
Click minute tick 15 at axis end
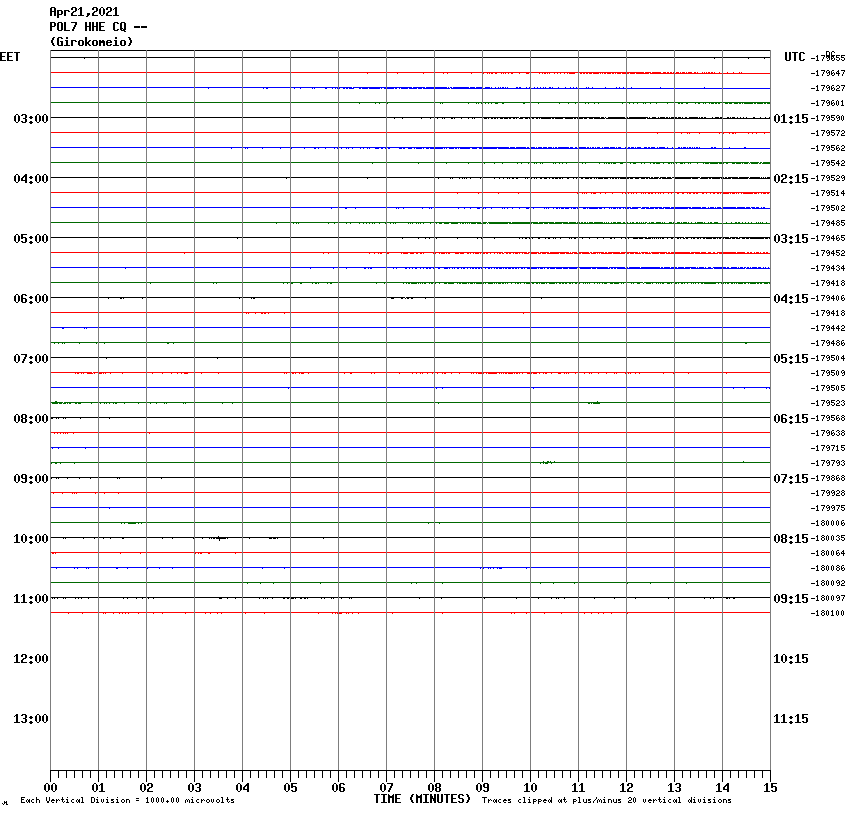click(x=770, y=788)
